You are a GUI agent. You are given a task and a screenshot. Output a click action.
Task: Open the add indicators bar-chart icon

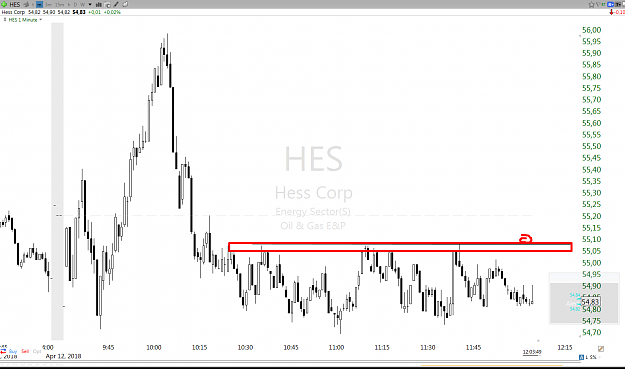tap(98, 5)
